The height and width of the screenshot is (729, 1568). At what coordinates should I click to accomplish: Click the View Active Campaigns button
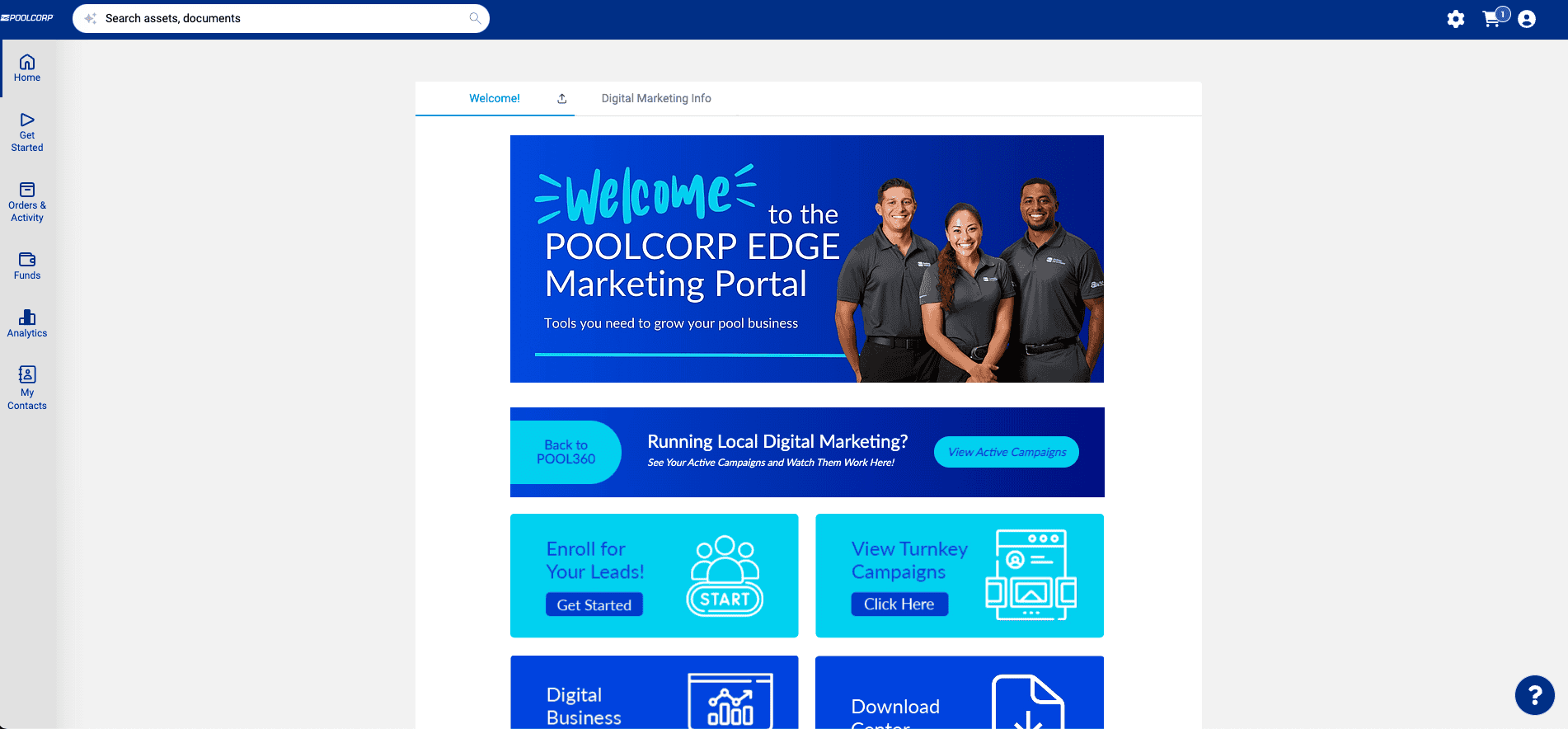(x=1007, y=452)
